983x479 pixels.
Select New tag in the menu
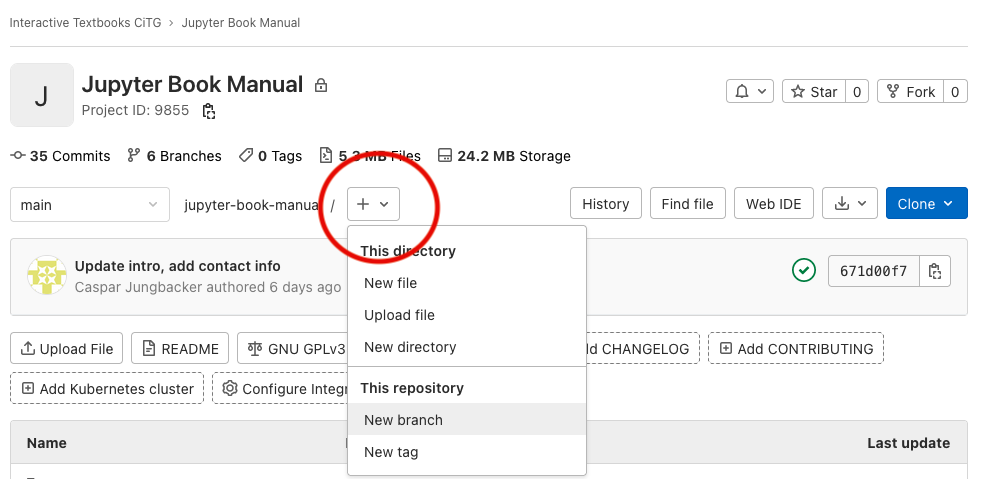click(x=467, y=451)
